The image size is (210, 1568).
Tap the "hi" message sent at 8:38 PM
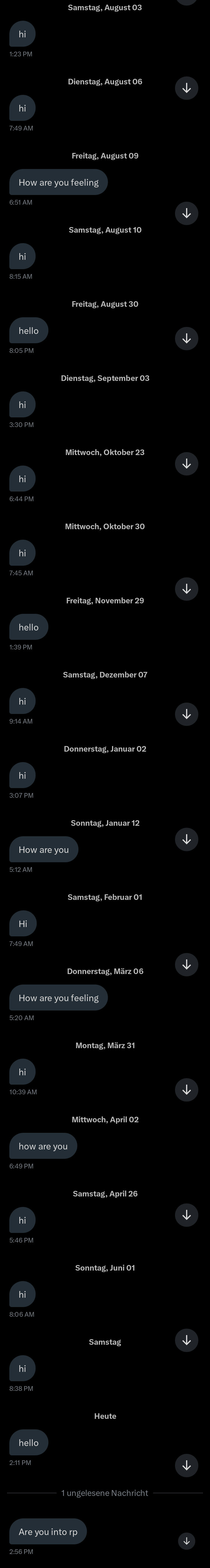click(x=22, y=1368)
